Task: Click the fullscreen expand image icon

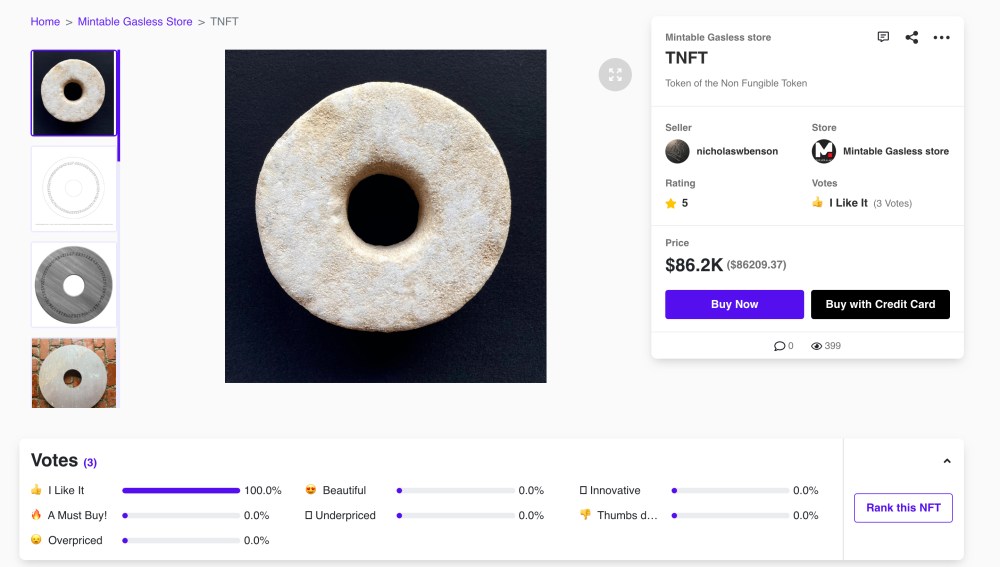Action: coord(615,74)
